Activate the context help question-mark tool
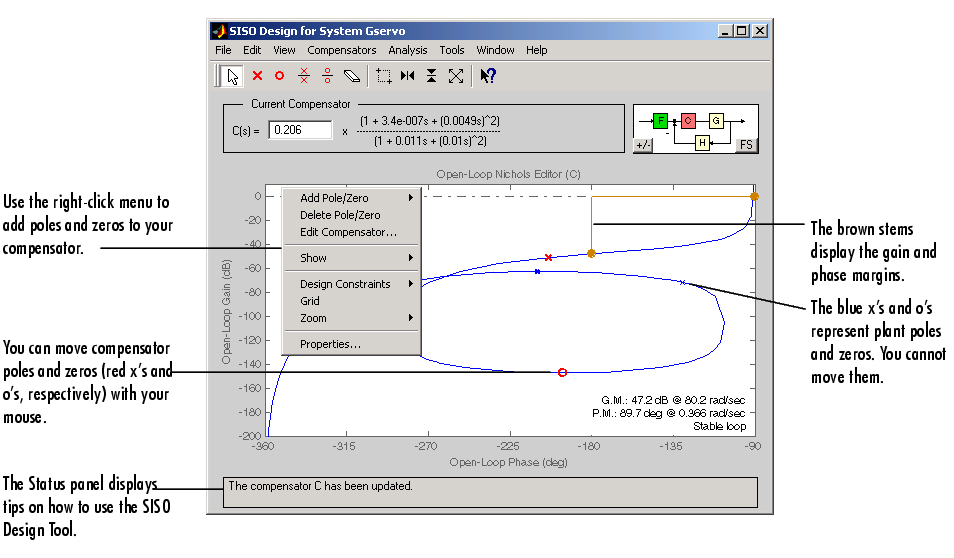The width and height of the screenshot is (954, 558). click(x=488, y=75)
